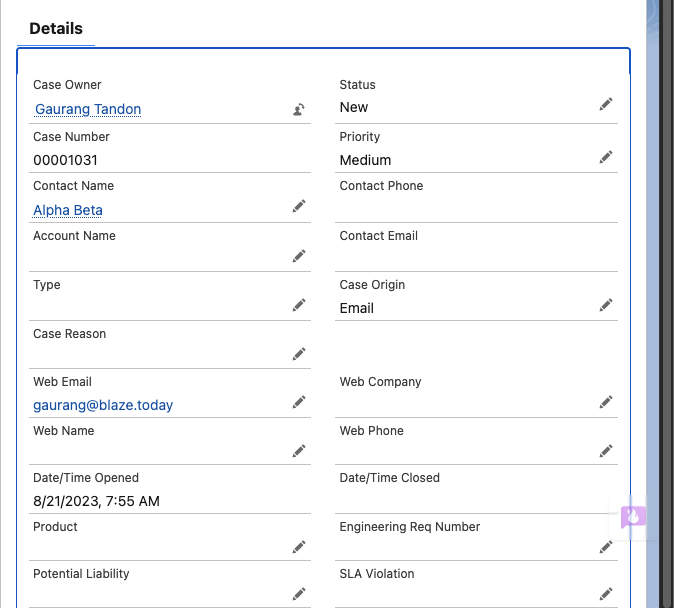Edit Engineering Req Number pencil icon

click(606, 547)
